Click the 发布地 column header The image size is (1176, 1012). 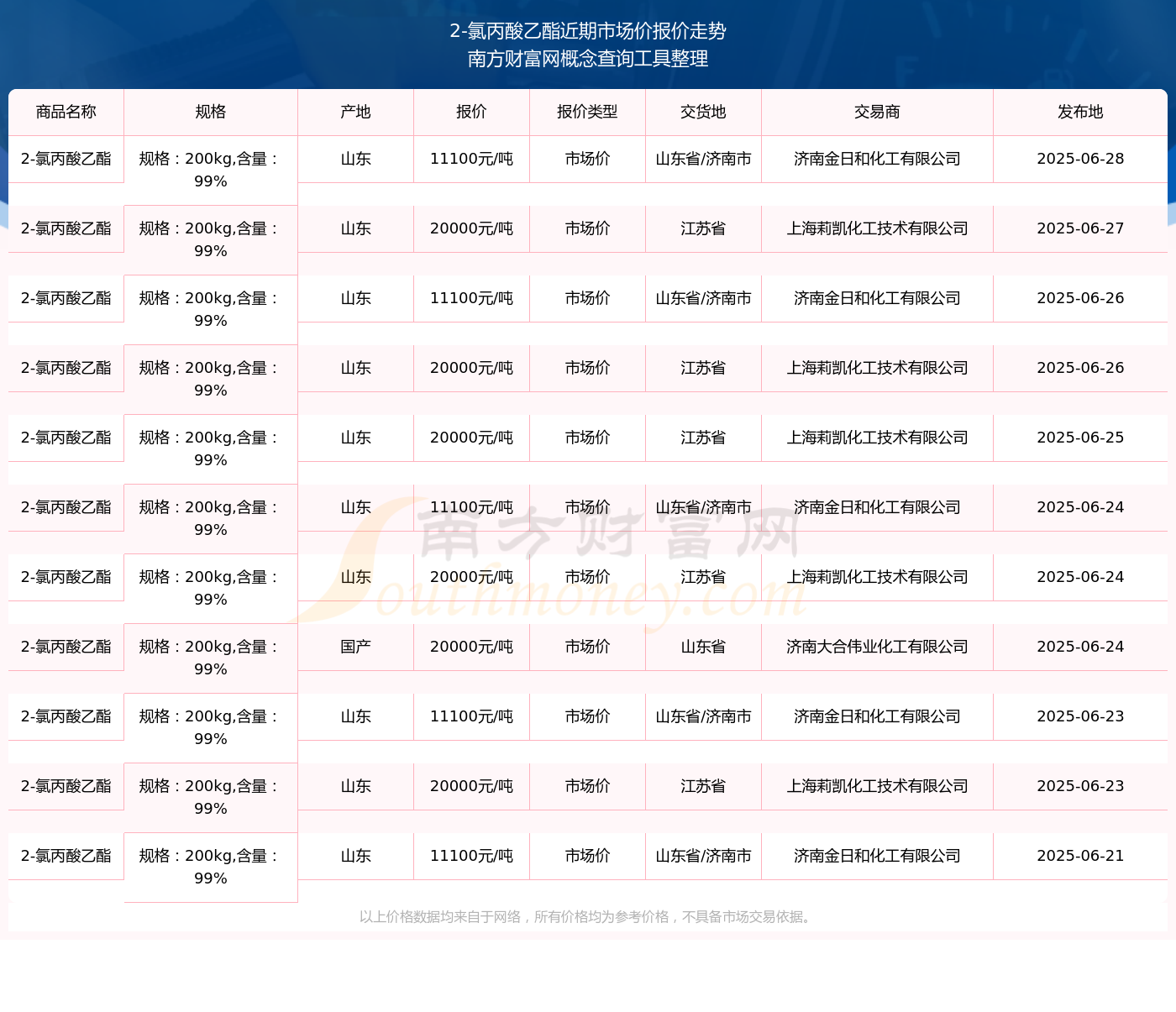[1080, 112]
